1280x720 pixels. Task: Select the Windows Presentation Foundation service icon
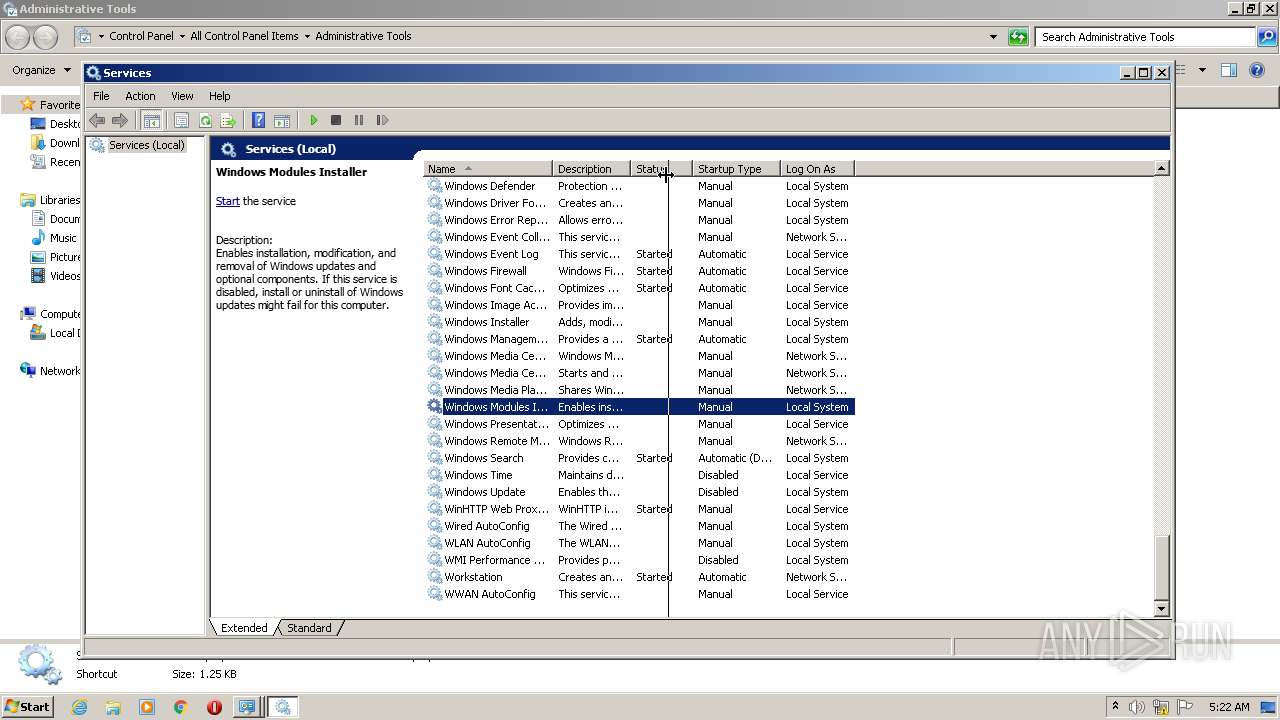tap(434, 424)
